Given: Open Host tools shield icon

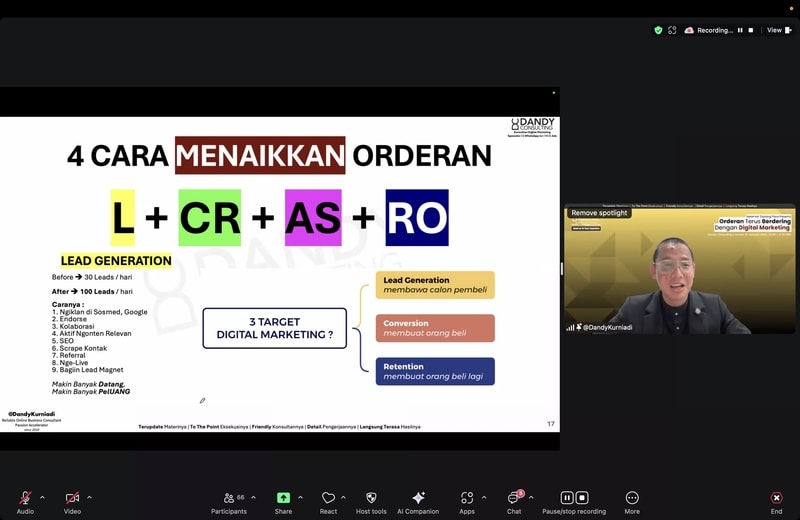Looking at the screenshot, I should (x=371, y=498).
